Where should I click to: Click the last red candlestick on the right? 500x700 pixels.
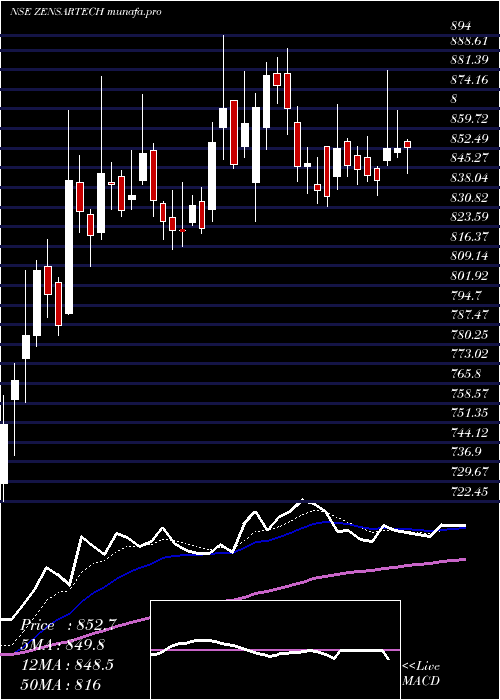(407, 144)
